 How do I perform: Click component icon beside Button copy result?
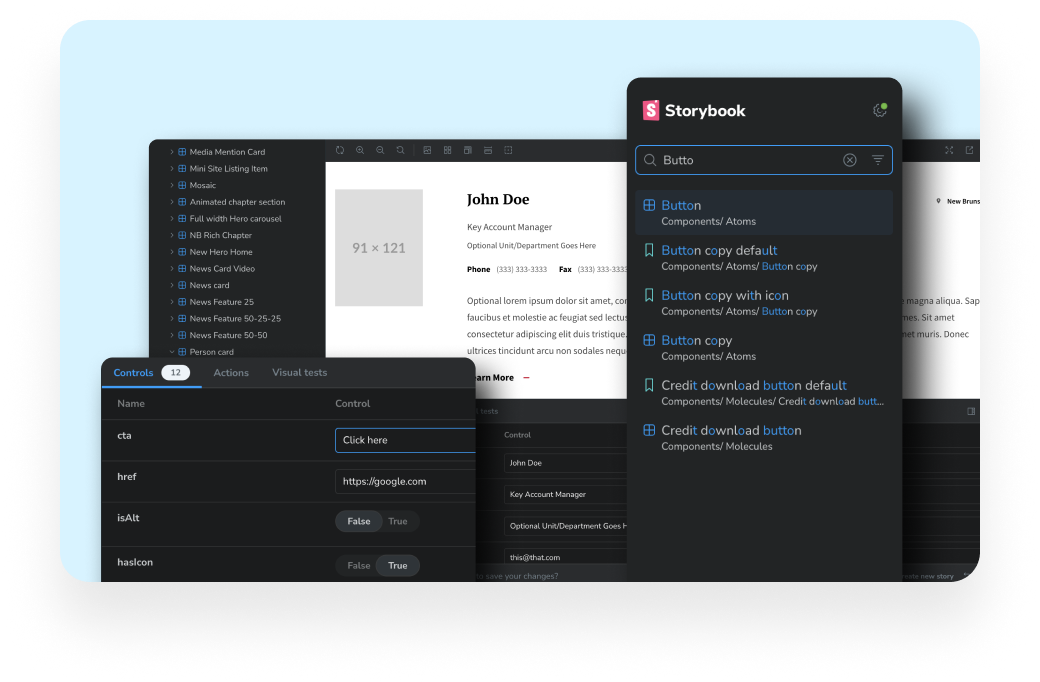(649, 340)
